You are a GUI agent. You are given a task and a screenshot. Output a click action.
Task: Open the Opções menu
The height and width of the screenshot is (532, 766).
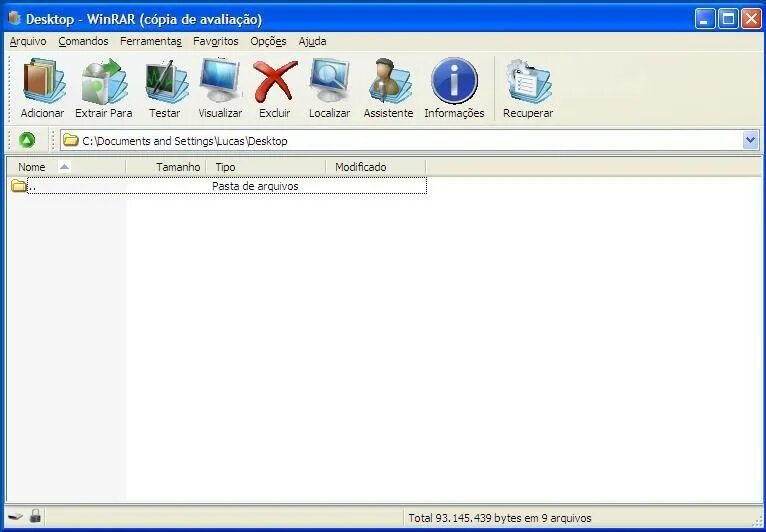[269, 42]
